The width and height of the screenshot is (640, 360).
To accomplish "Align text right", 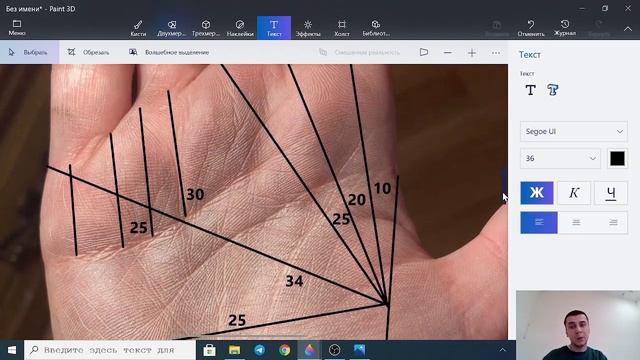I will [613, 222].
